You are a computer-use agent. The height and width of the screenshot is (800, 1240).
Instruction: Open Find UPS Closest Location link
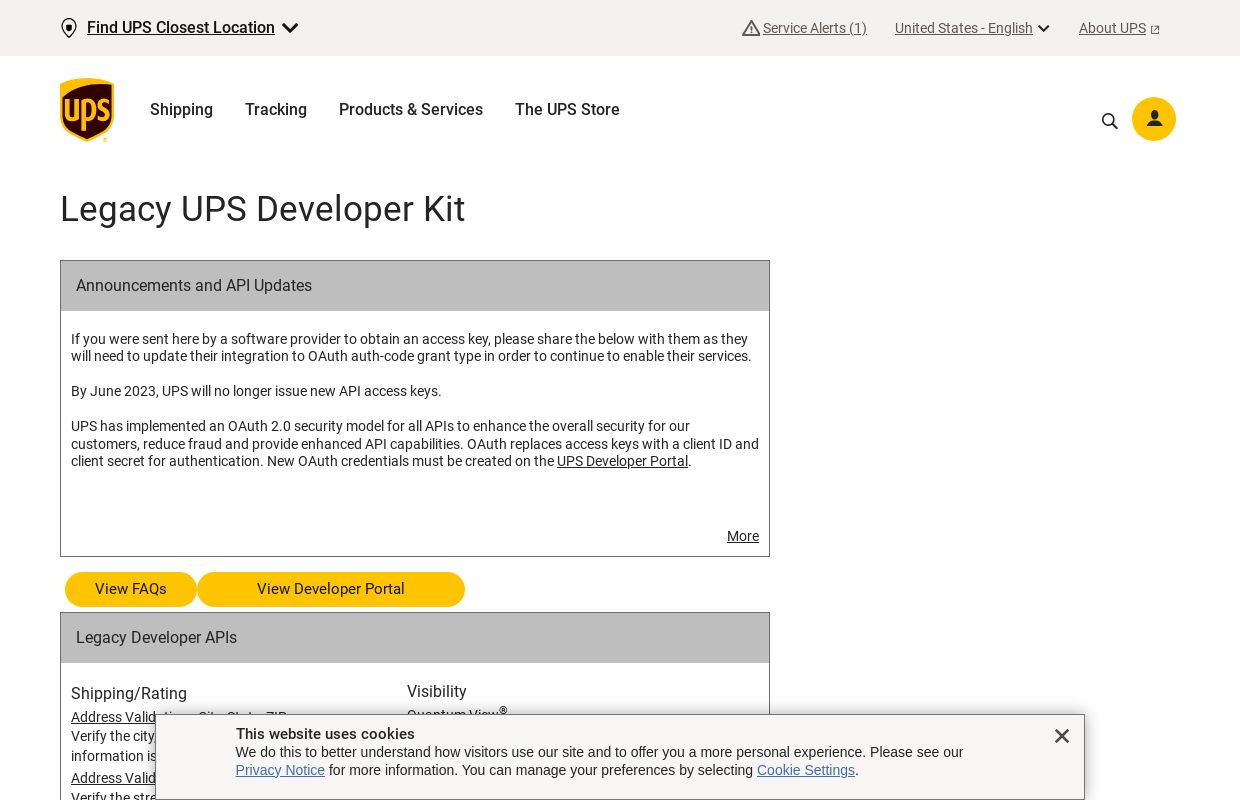click(181, 28)
